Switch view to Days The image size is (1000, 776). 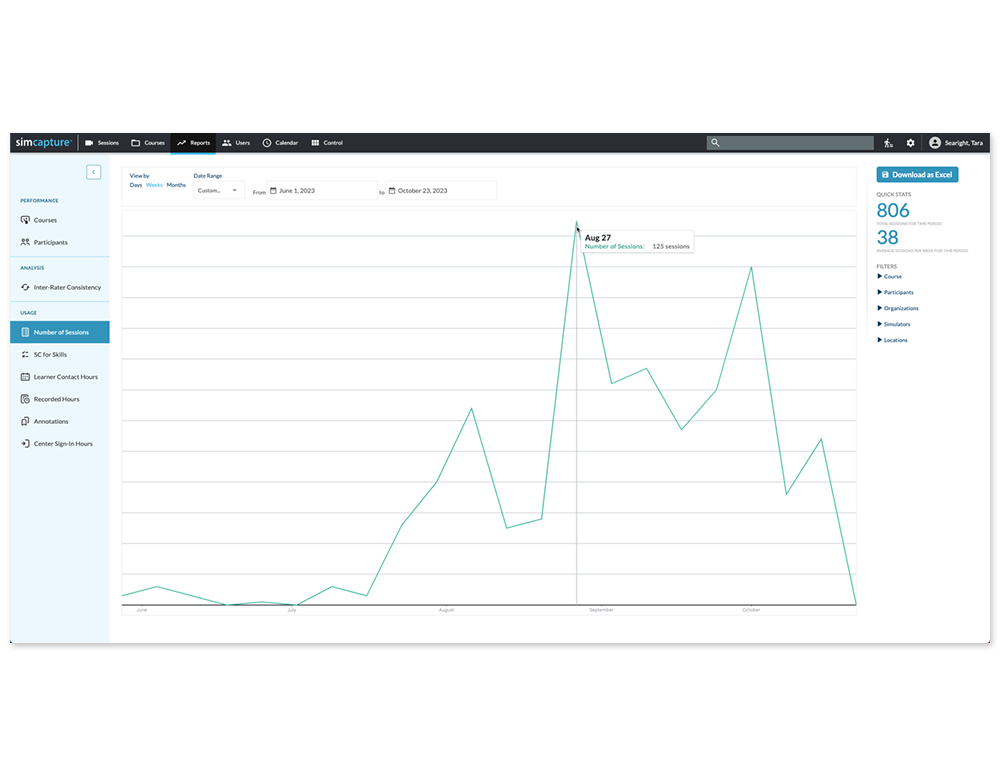click(x=136, y=185)
